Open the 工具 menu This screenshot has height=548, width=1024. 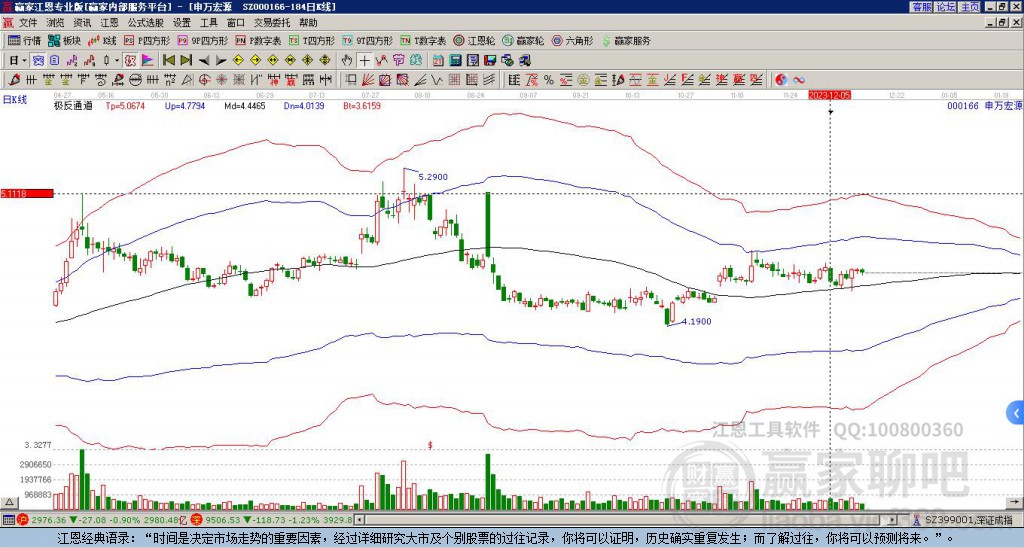[208, 23]
